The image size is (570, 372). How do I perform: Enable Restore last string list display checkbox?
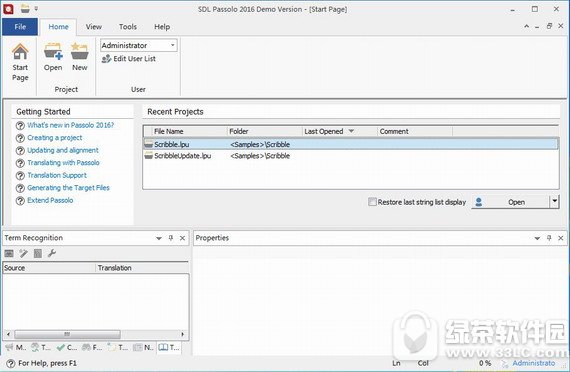(x=372, y=202)
